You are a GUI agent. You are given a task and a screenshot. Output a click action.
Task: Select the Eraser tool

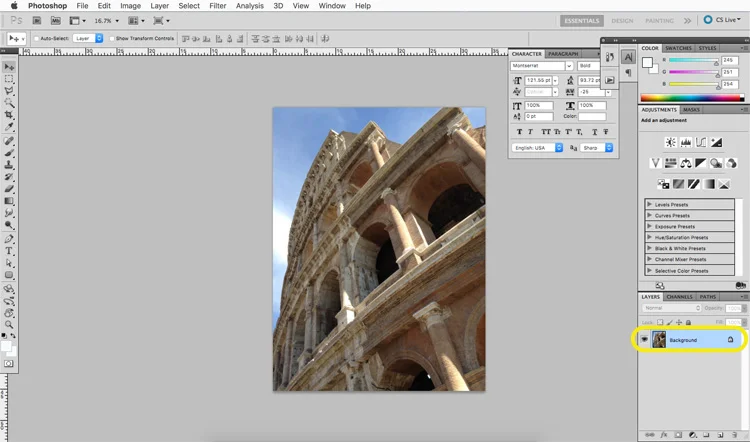pyautogui.click(x=9, y=189)
